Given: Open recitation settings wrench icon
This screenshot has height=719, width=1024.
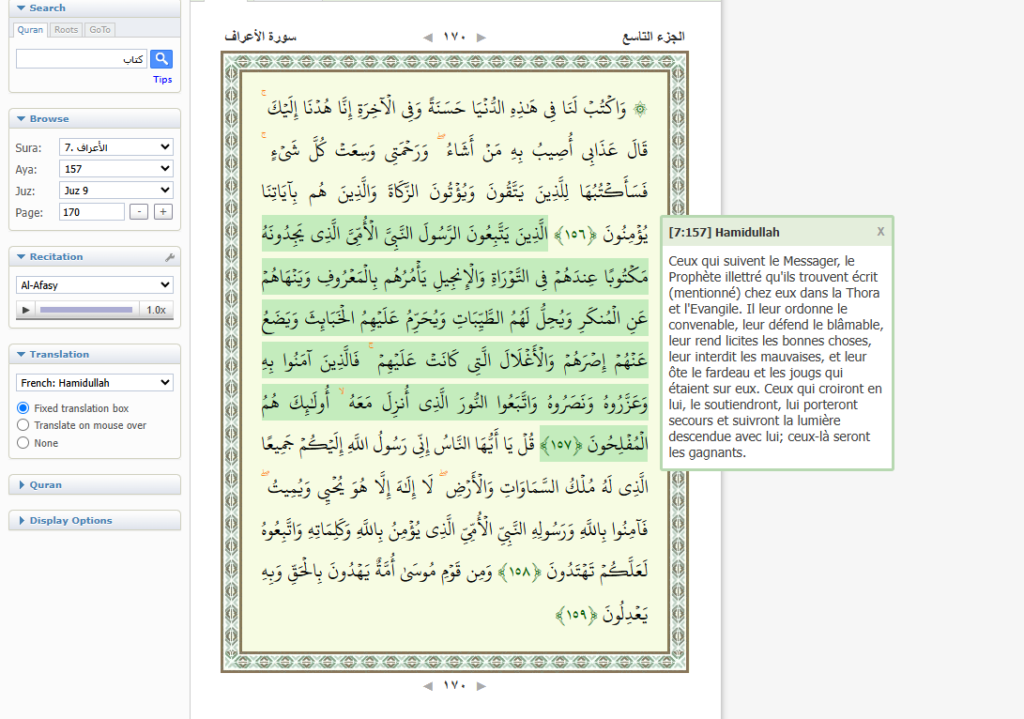Looking at the screenshot, I should pyautogui.click(x=170, y=257).
